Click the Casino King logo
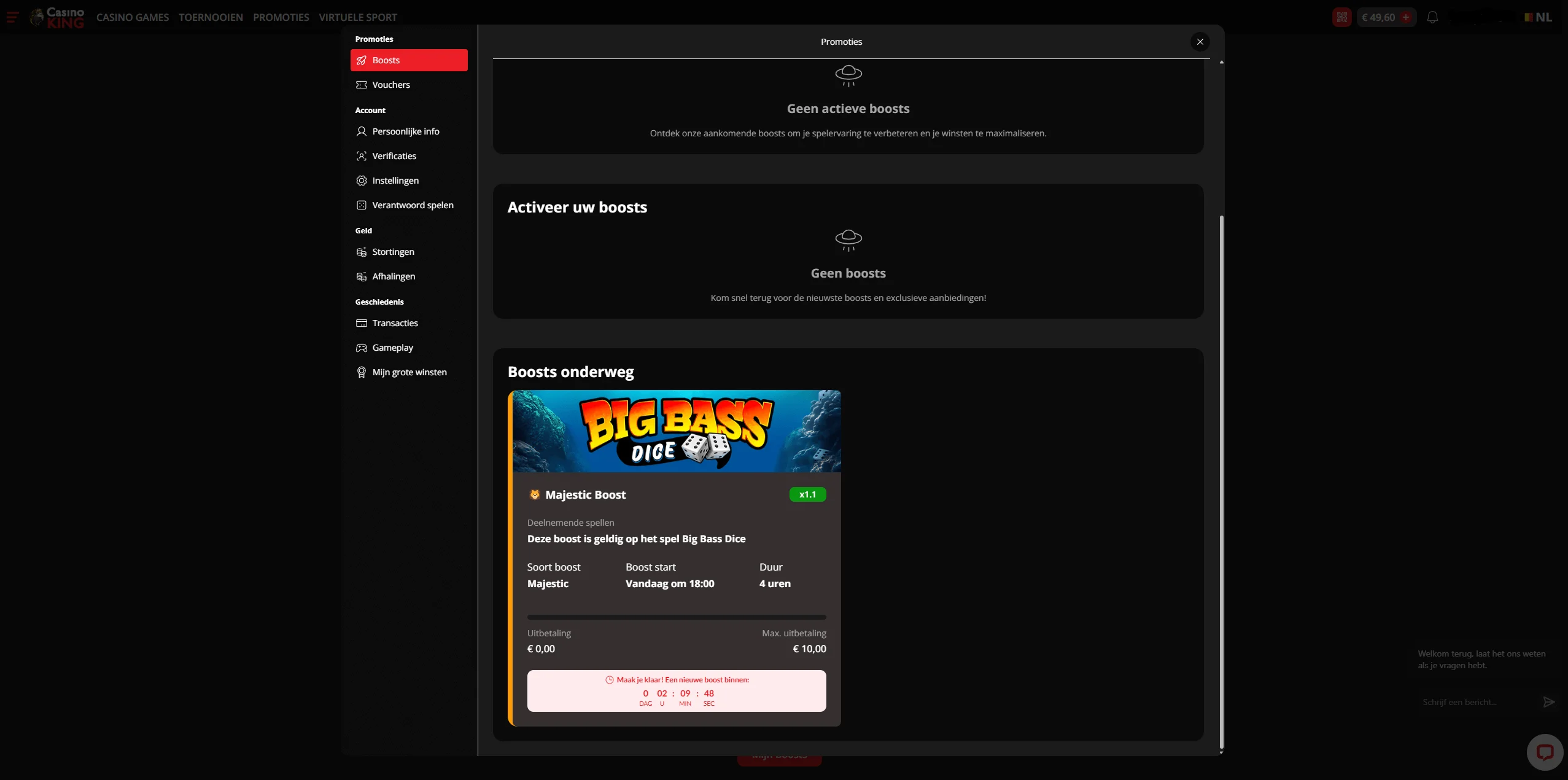This screenshot has height=780, width=1568. tap(58, 17)
